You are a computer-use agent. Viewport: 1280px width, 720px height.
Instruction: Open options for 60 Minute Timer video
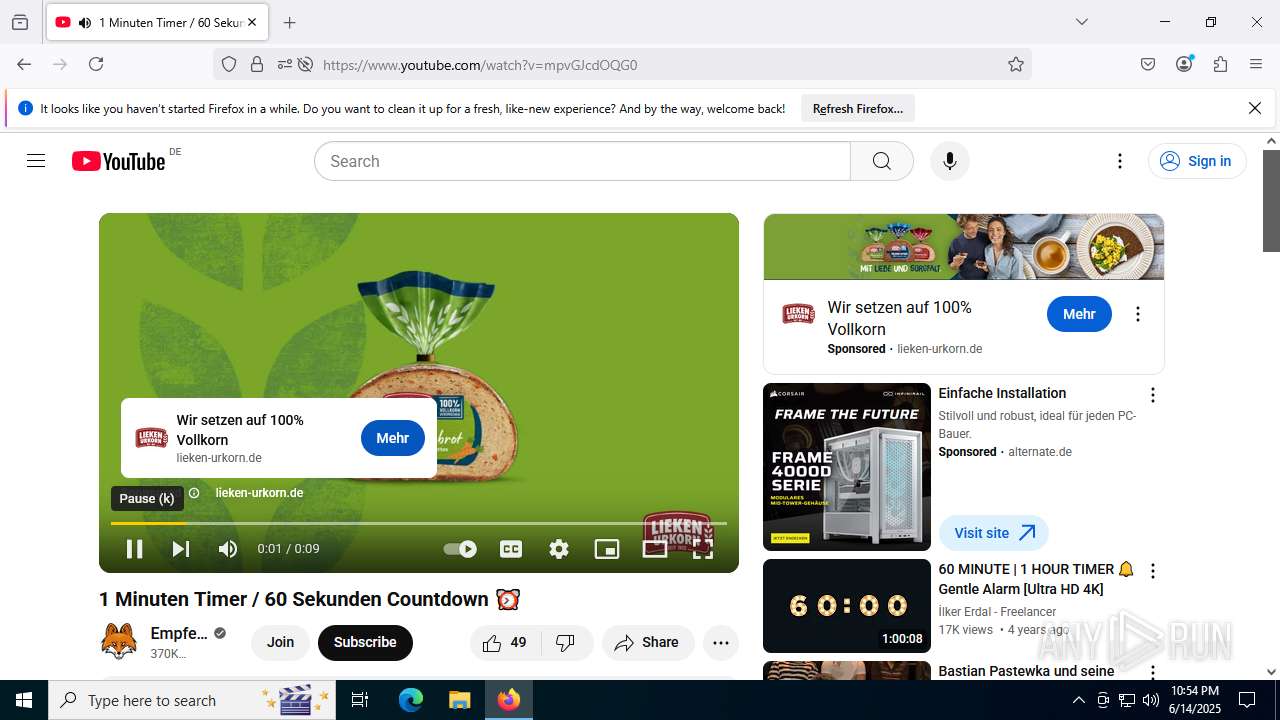point(1153,571)
